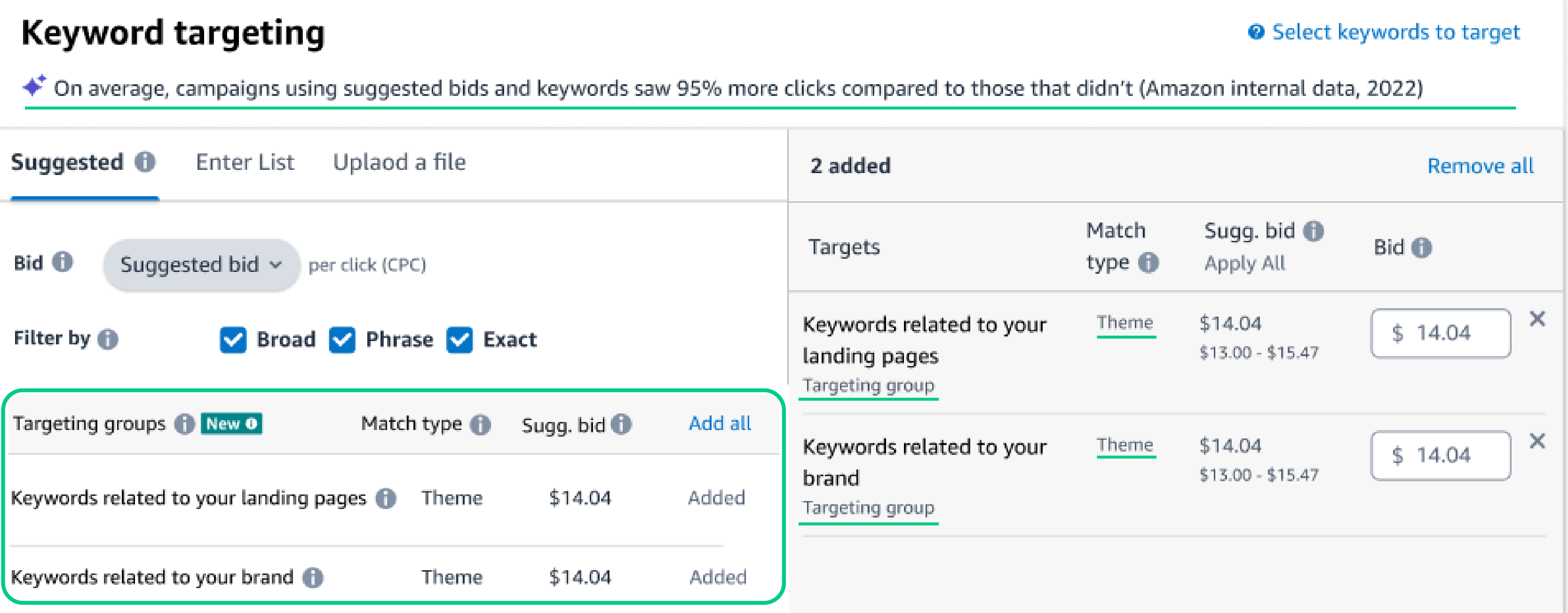Click info icon next to Suggested tab

pyautogui.click(x=145, y=162)
